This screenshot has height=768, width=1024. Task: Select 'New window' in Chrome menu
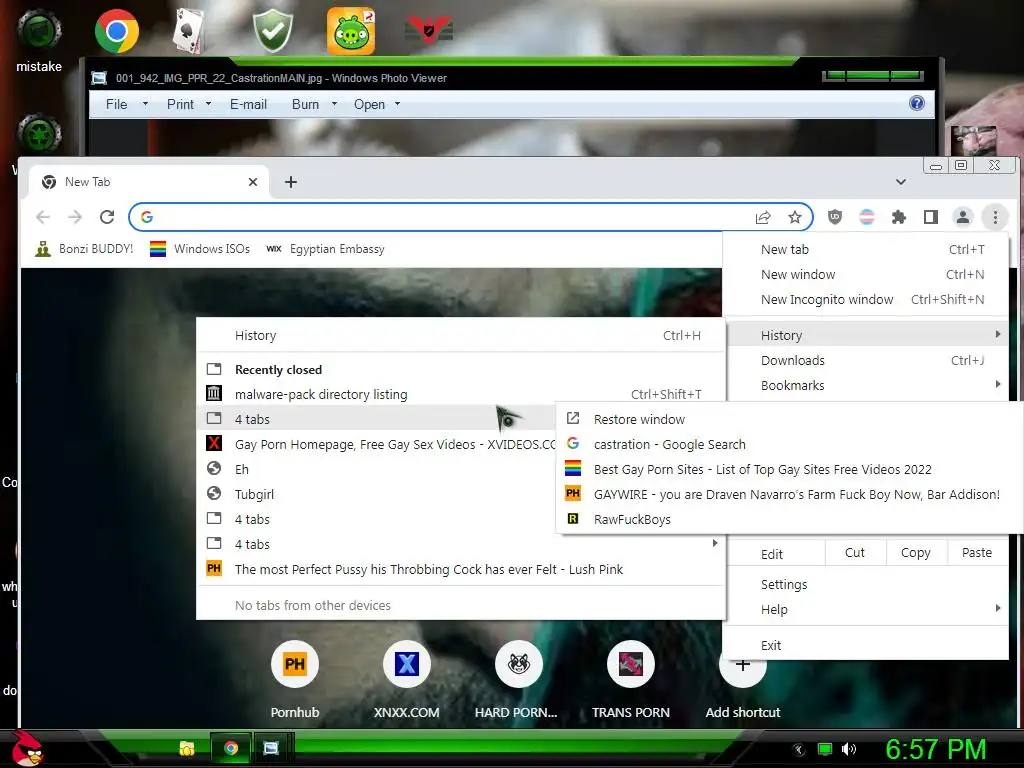point(866,274)
